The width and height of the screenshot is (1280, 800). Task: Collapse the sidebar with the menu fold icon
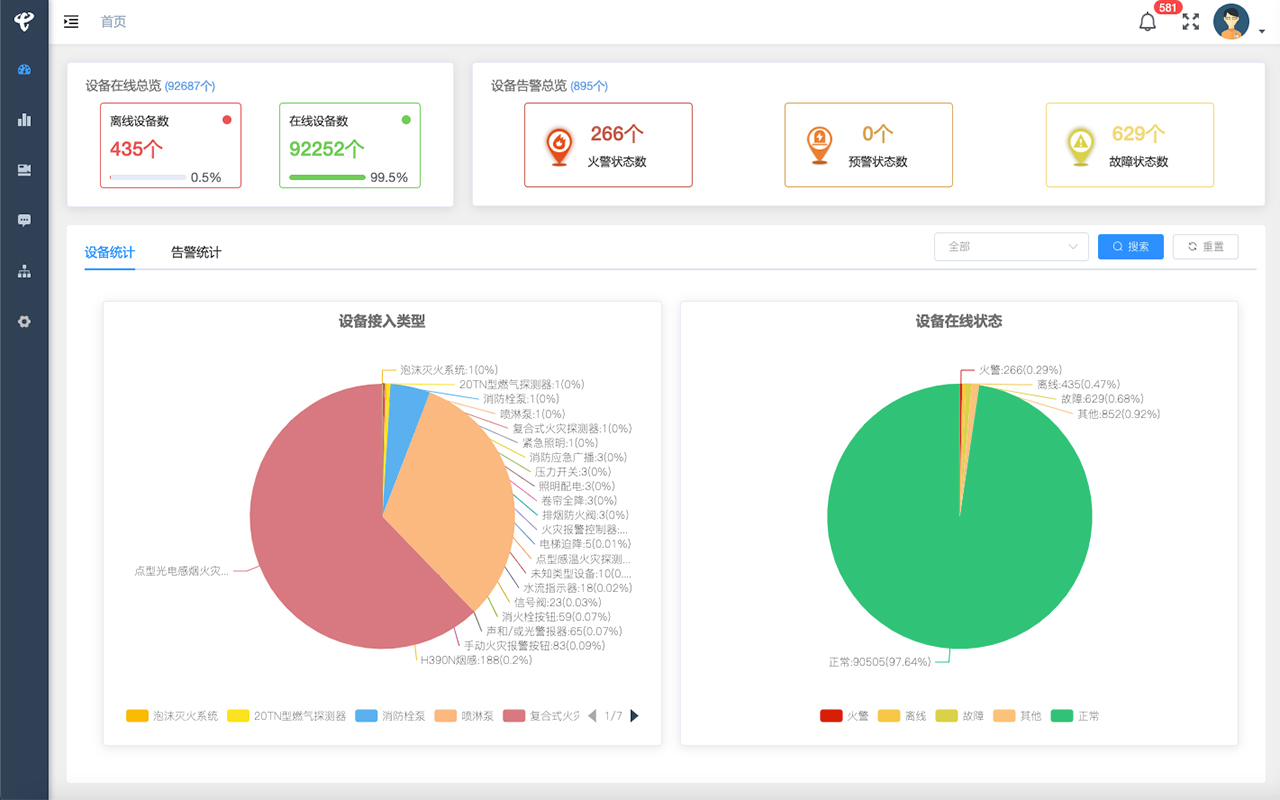71,21
